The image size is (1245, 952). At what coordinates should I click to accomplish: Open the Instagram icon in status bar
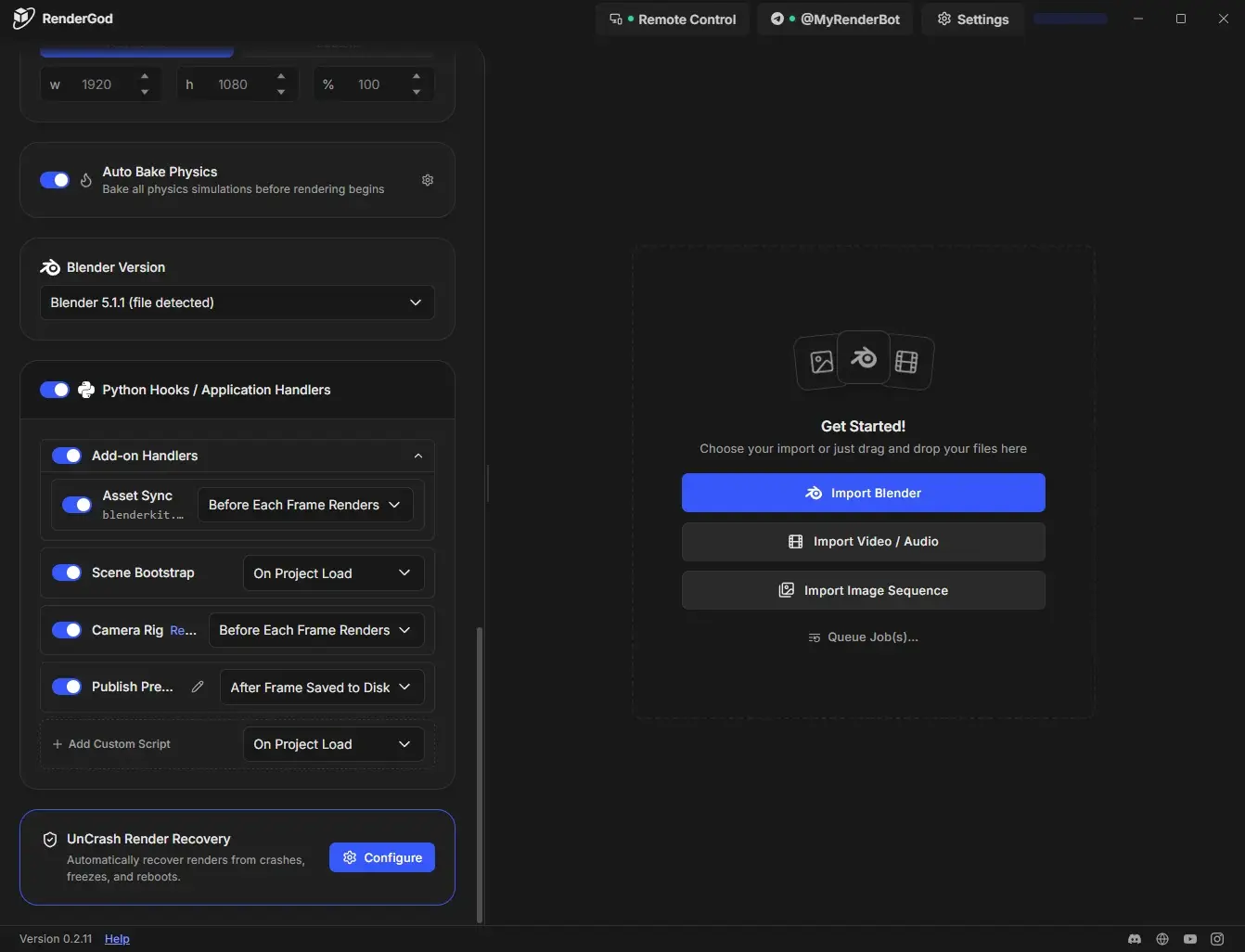1217,939
